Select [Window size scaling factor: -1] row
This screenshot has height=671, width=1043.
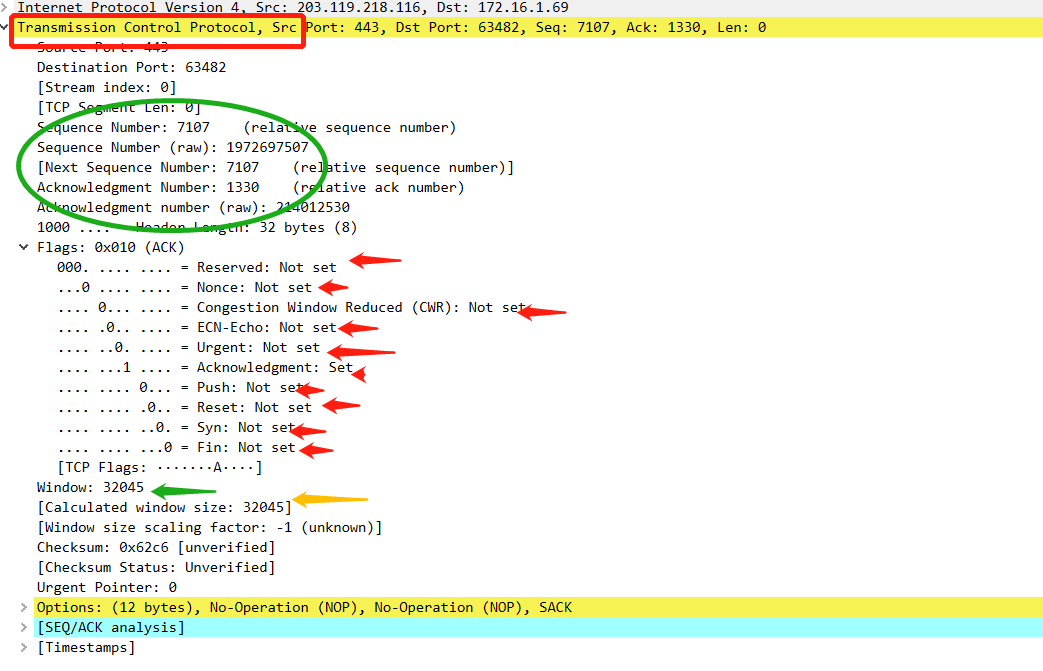210,527
